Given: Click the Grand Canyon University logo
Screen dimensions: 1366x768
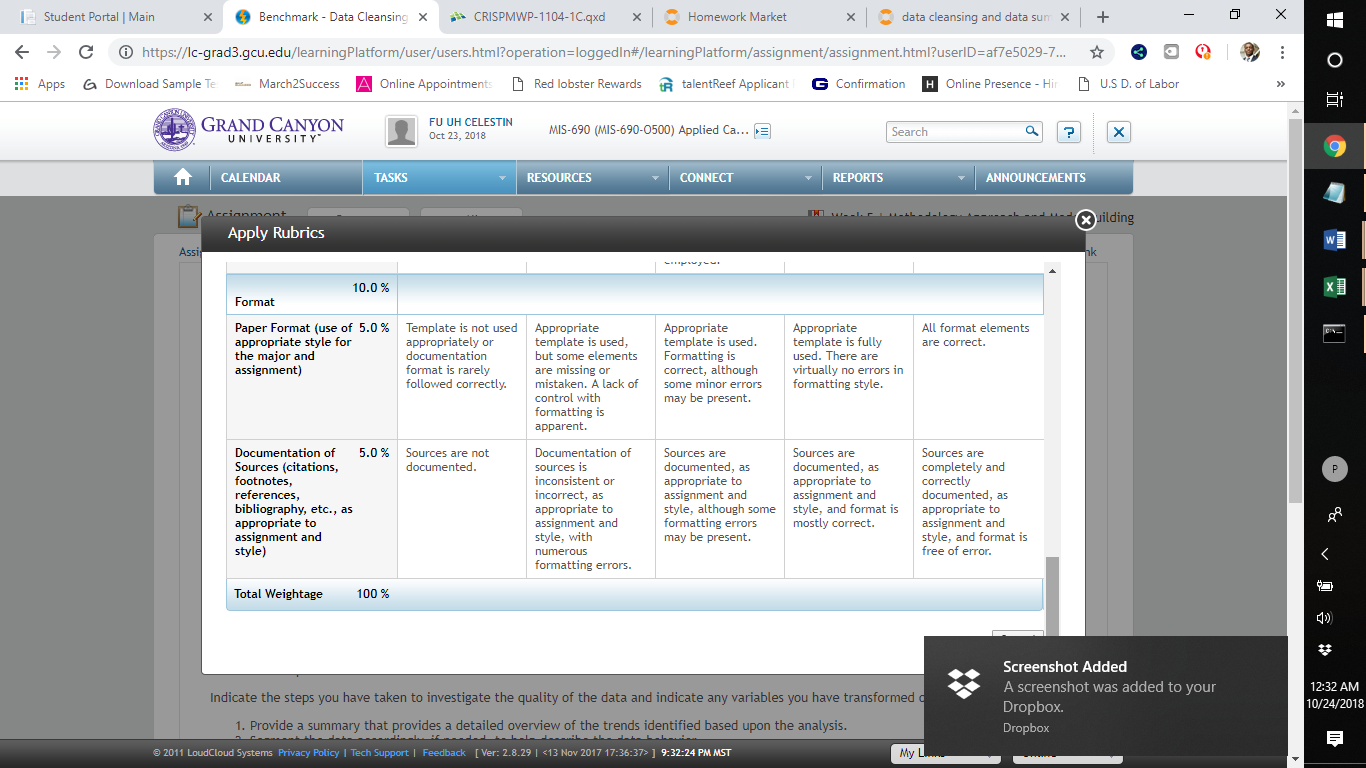Looking at the screenshot, I should pos(248,130).
